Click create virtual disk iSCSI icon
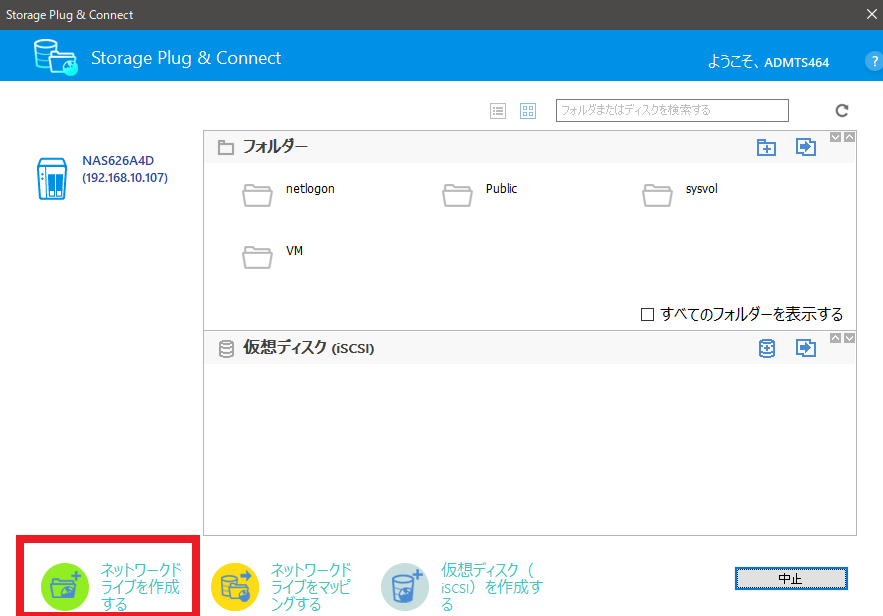Screen dimensions: 883x616 pos(405,587)
